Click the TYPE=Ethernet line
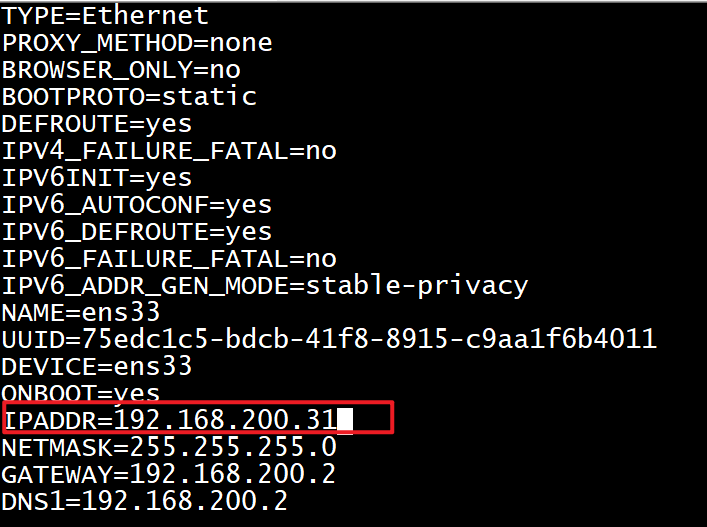Screen dimensions: 707x527 [x=105, y=16]
